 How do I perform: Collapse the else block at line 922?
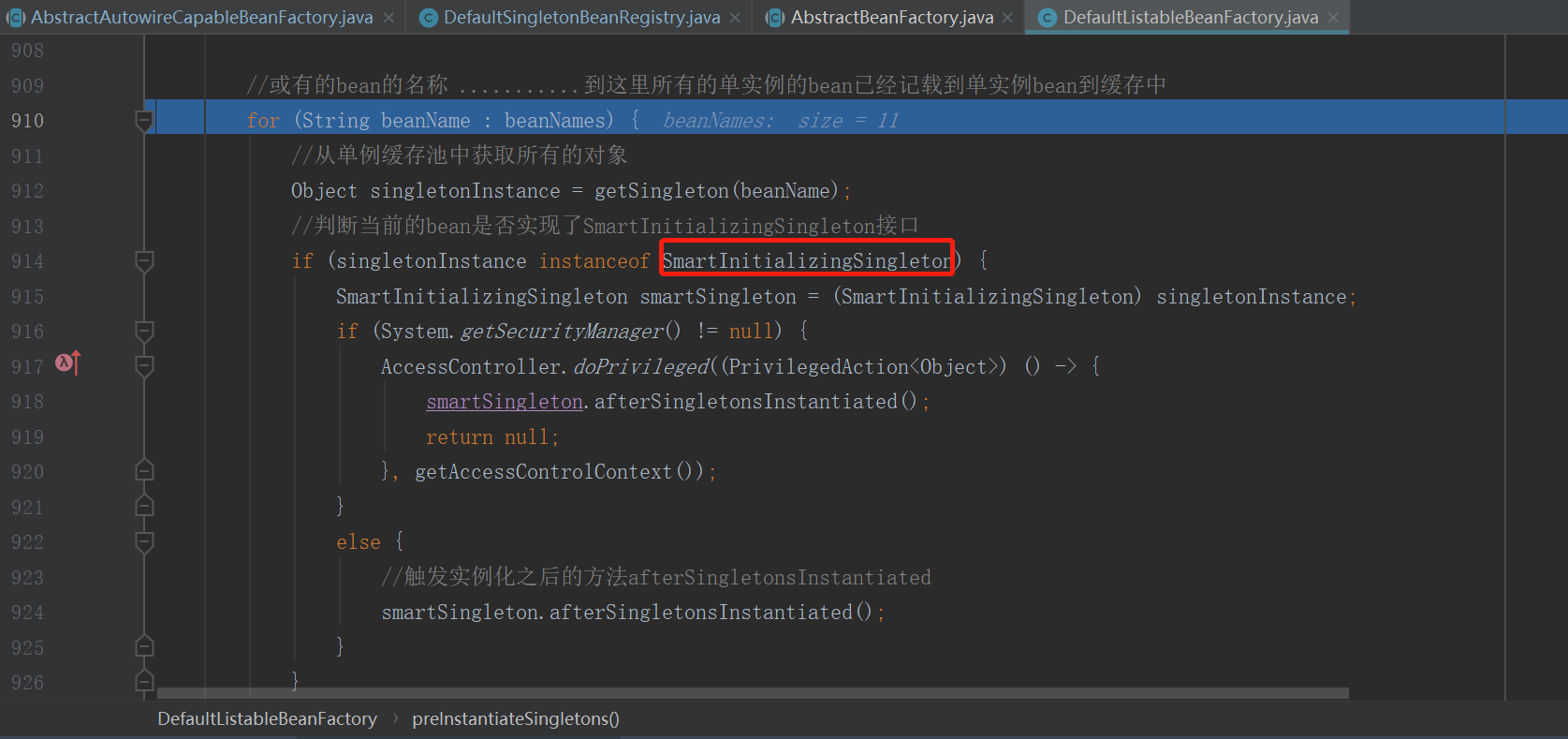pyautogui.click(x=144, y=542)
